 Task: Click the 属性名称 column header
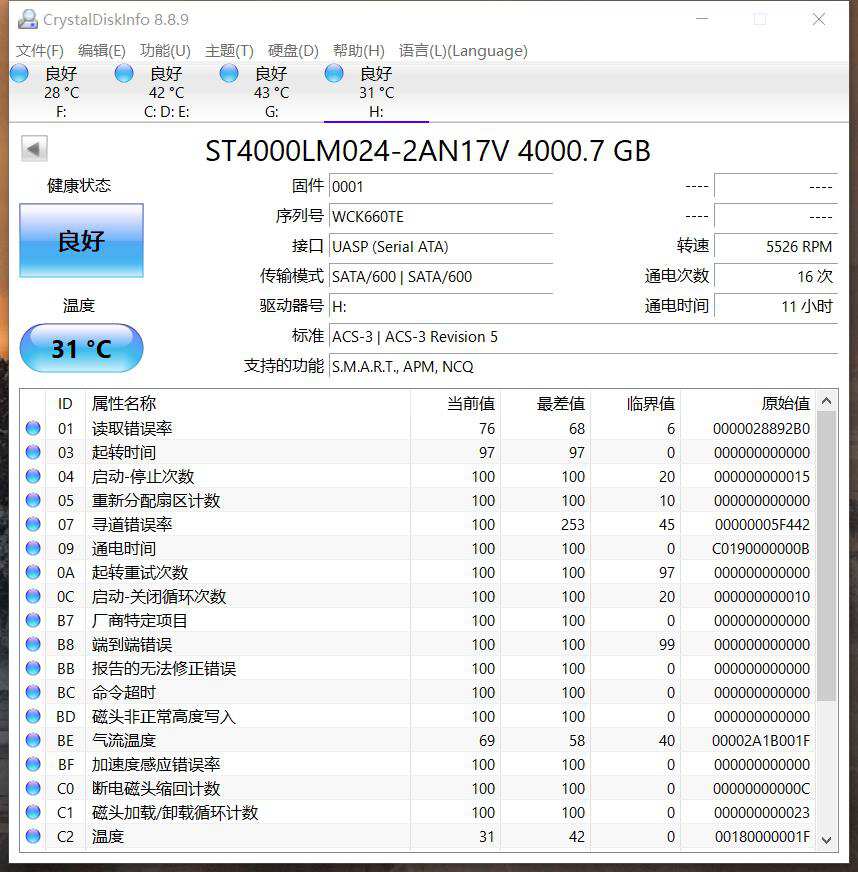coord(247,403)
